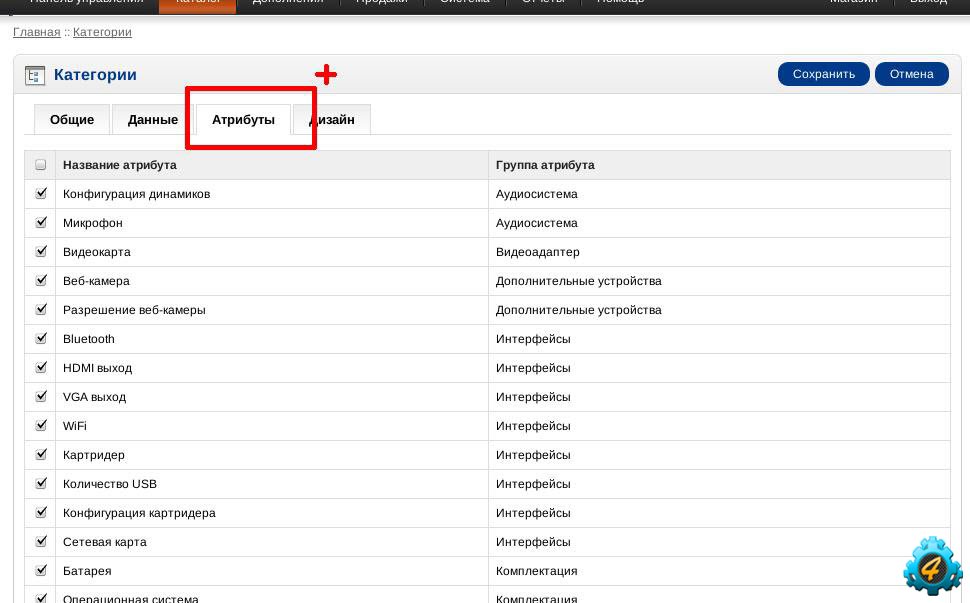Uncheck the HDMI выход checkbox
970x603 pixels.
pyautogui.click(x=41, y=368)
